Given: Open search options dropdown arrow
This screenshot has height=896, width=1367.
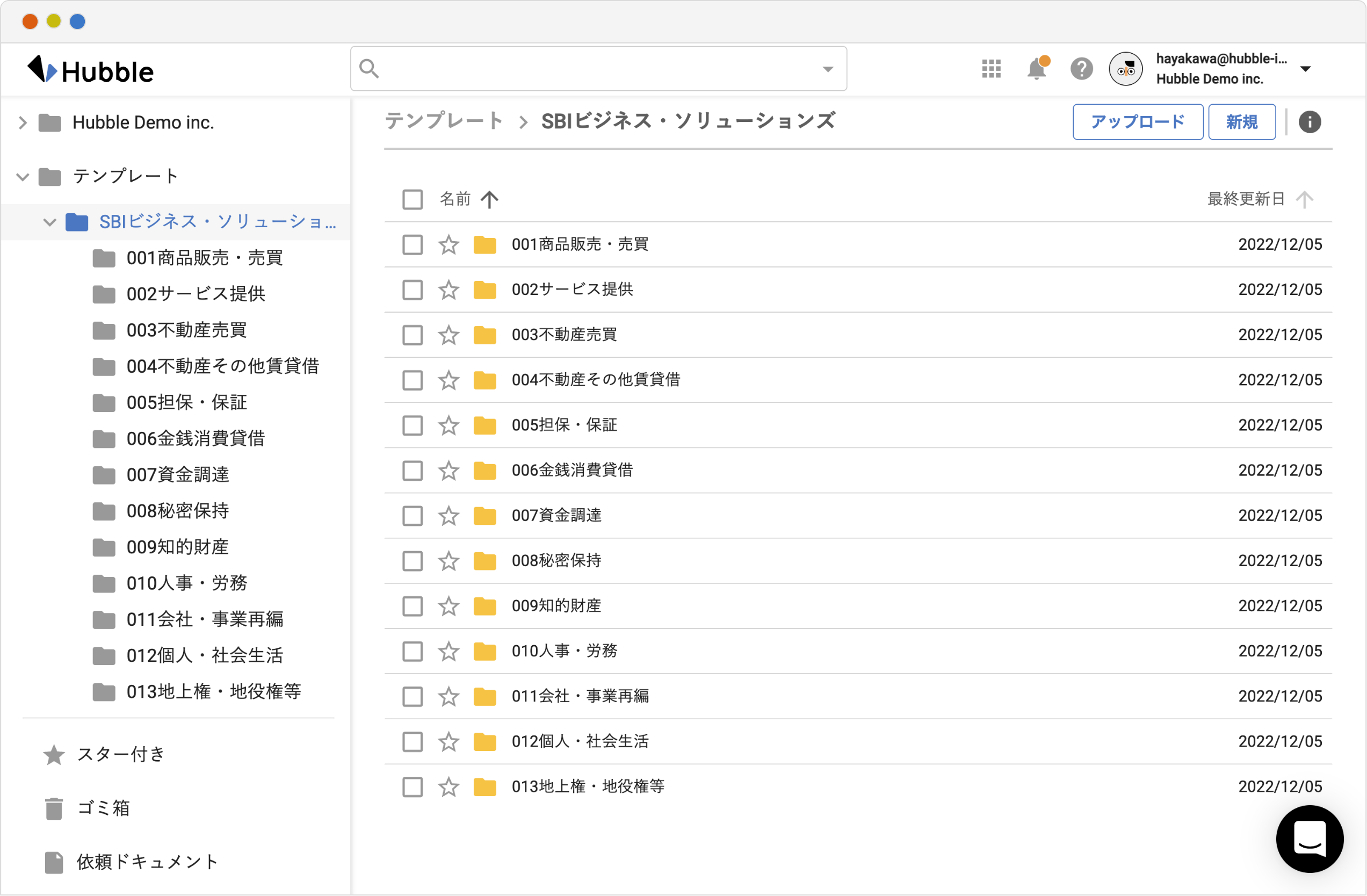Looking at the screenshot, I should (828, 69).
